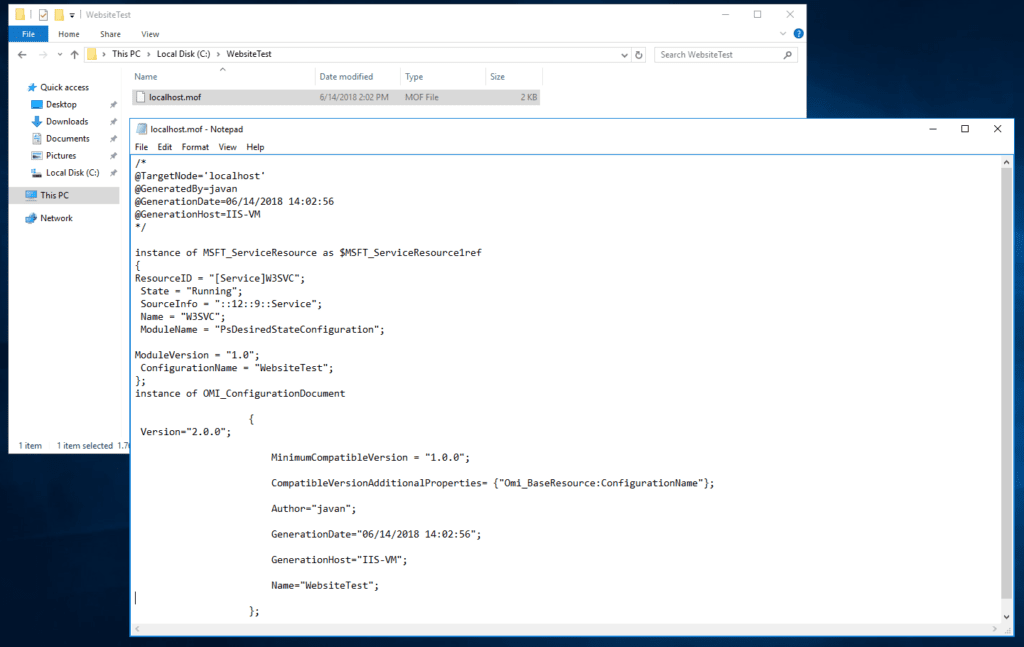The width and height of the screenshot is (1024, 647).
Task: Open the Customize Quick Access Toolbar dropdown
Action: click(x=71, y=14)
